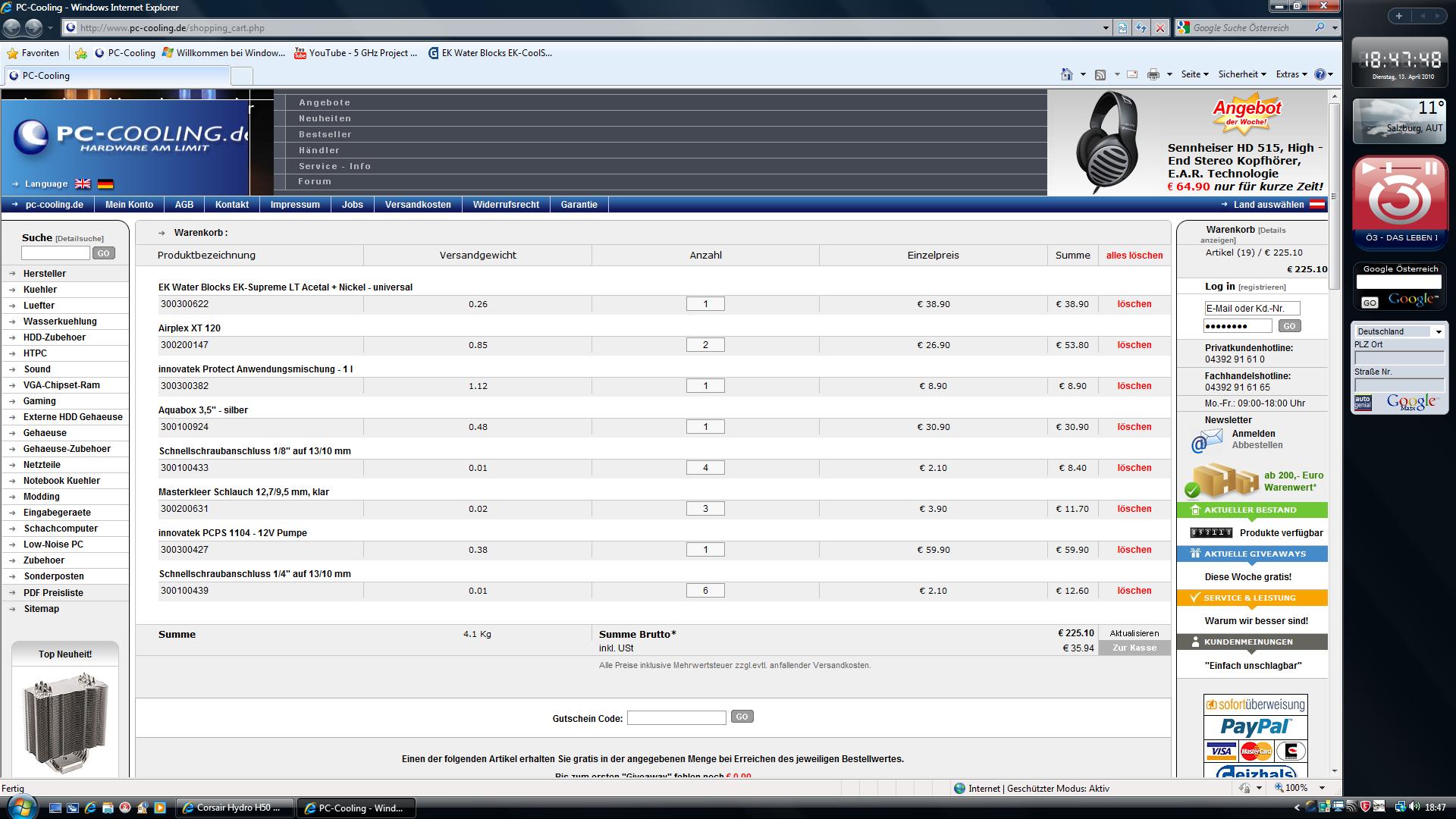Click the PayPal payment logo
The height and width of the screenshot is (819, 1456).
point(1255,727)
